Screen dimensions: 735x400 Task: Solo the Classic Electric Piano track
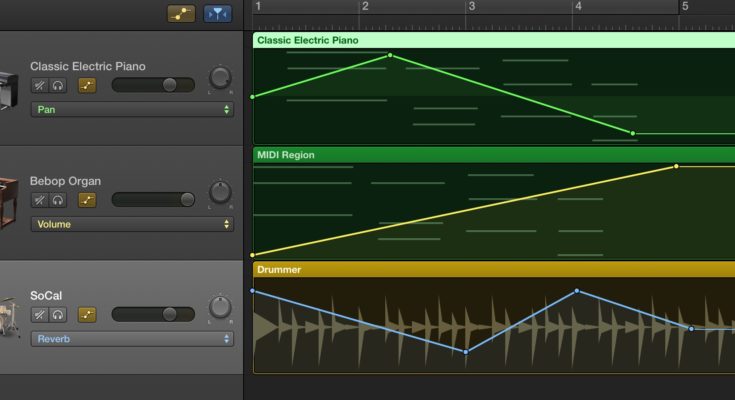(58, 86)
